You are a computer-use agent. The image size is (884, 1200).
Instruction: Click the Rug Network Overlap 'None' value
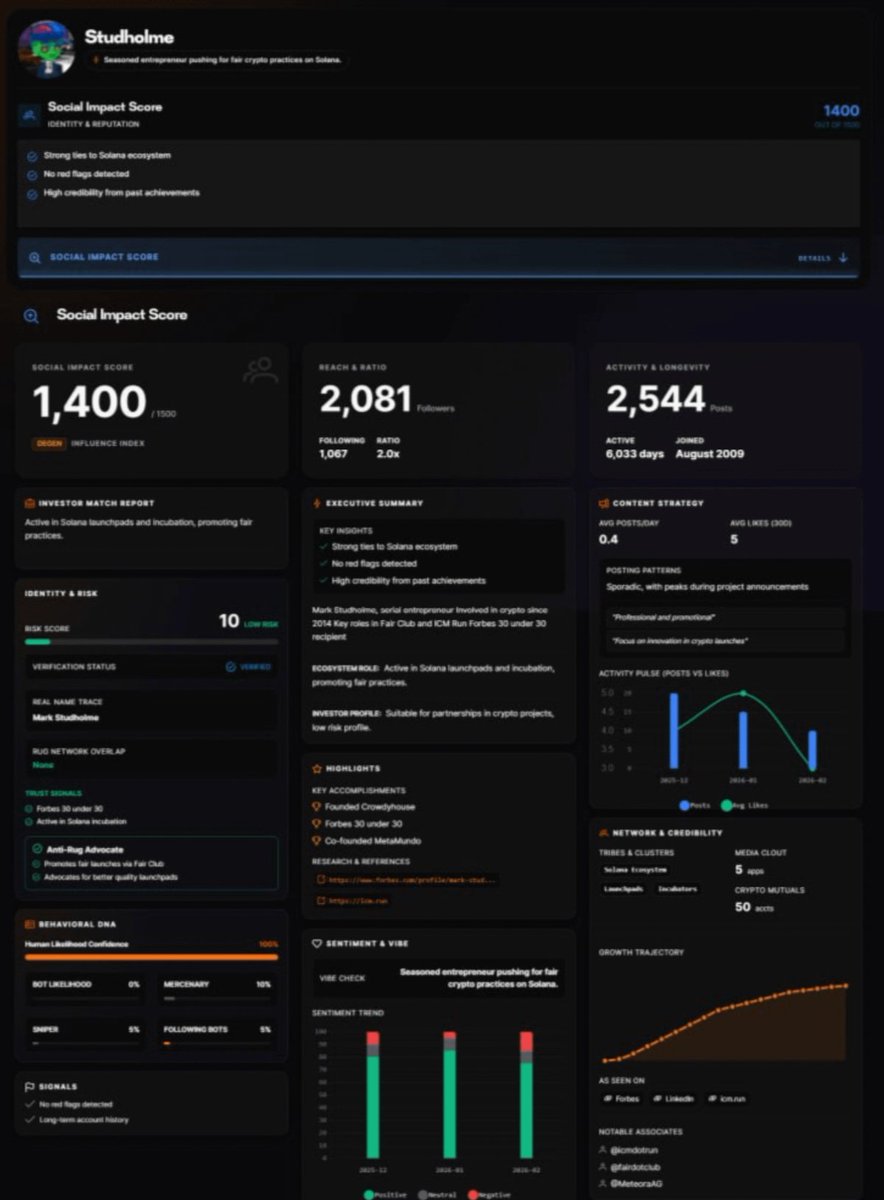pyautogui.click(x=42, y=765)
